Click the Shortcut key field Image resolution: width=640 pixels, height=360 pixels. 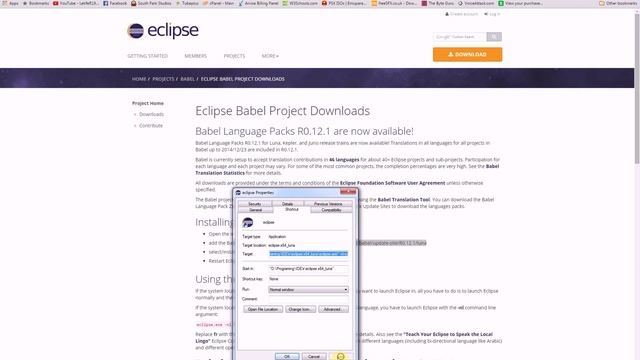[309, 279]
